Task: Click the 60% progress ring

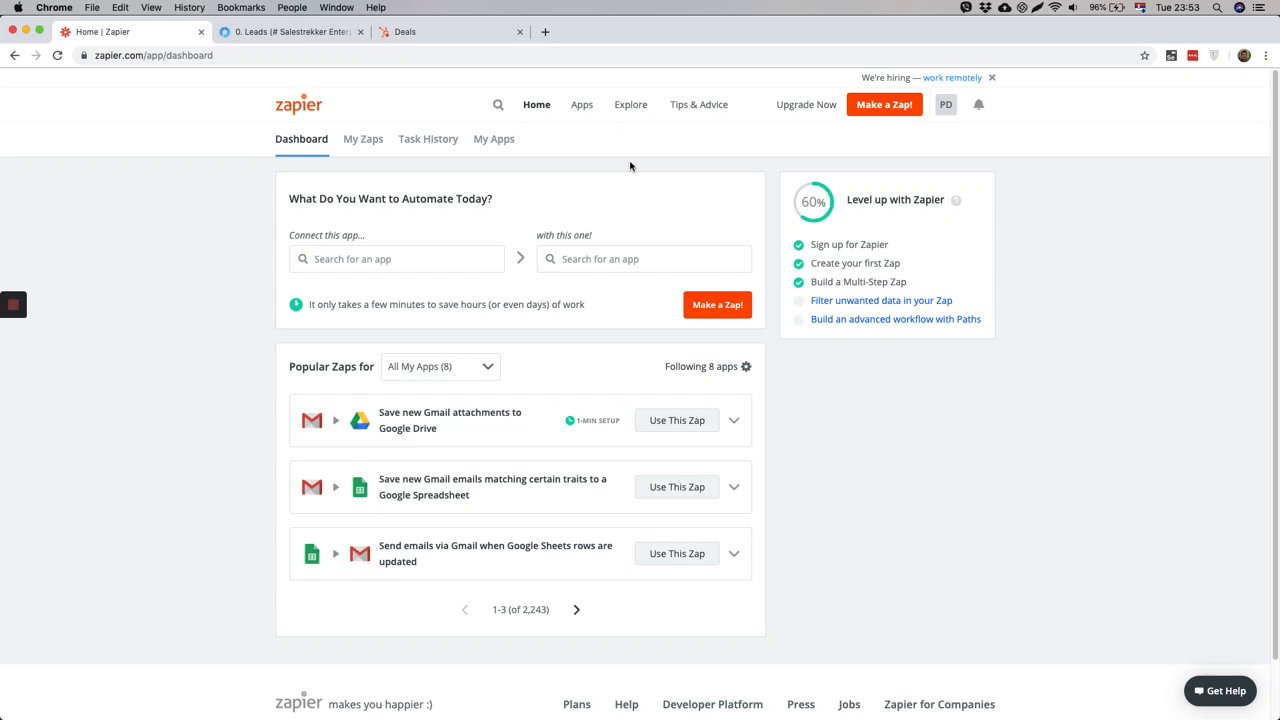Action: point(813,202)
